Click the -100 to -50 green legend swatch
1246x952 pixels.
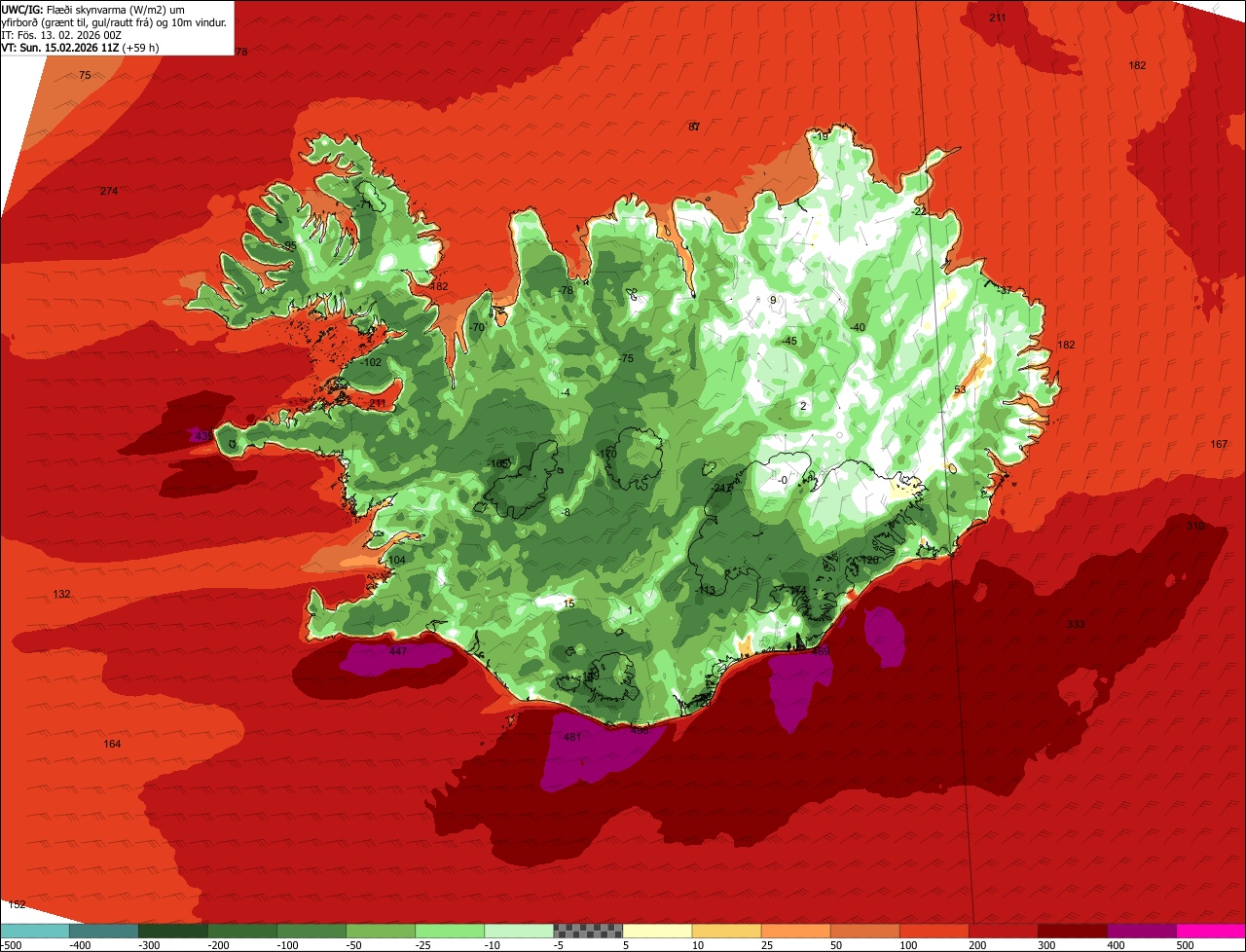point(311,931)
